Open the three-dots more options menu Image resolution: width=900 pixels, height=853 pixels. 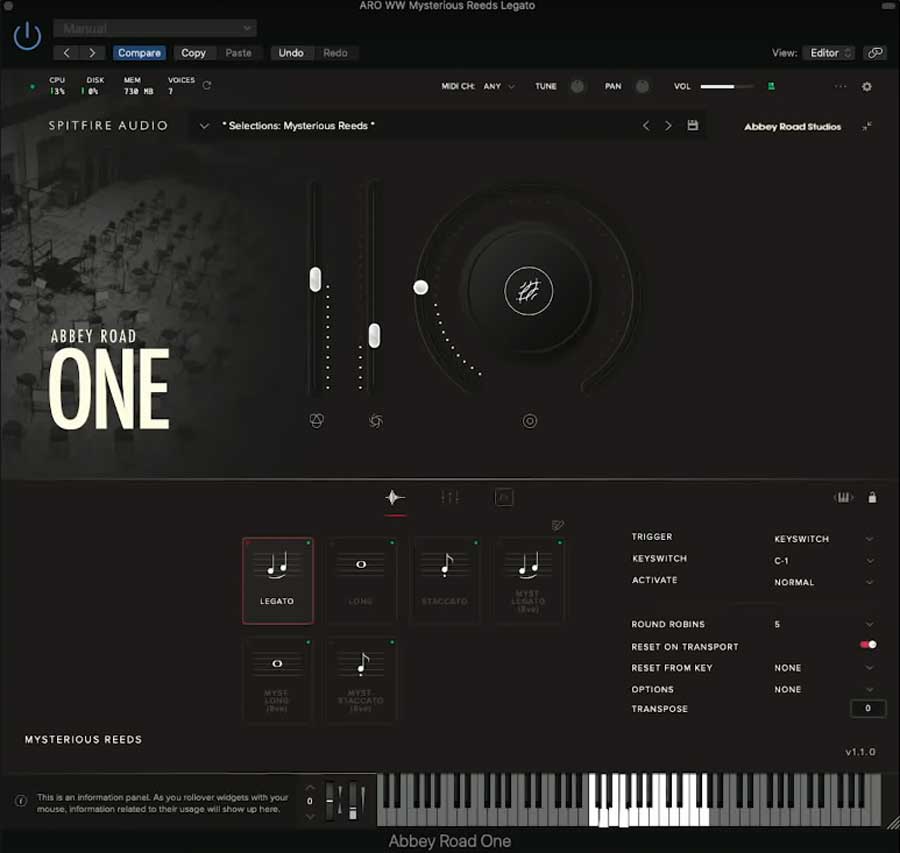tap(840, 86)
